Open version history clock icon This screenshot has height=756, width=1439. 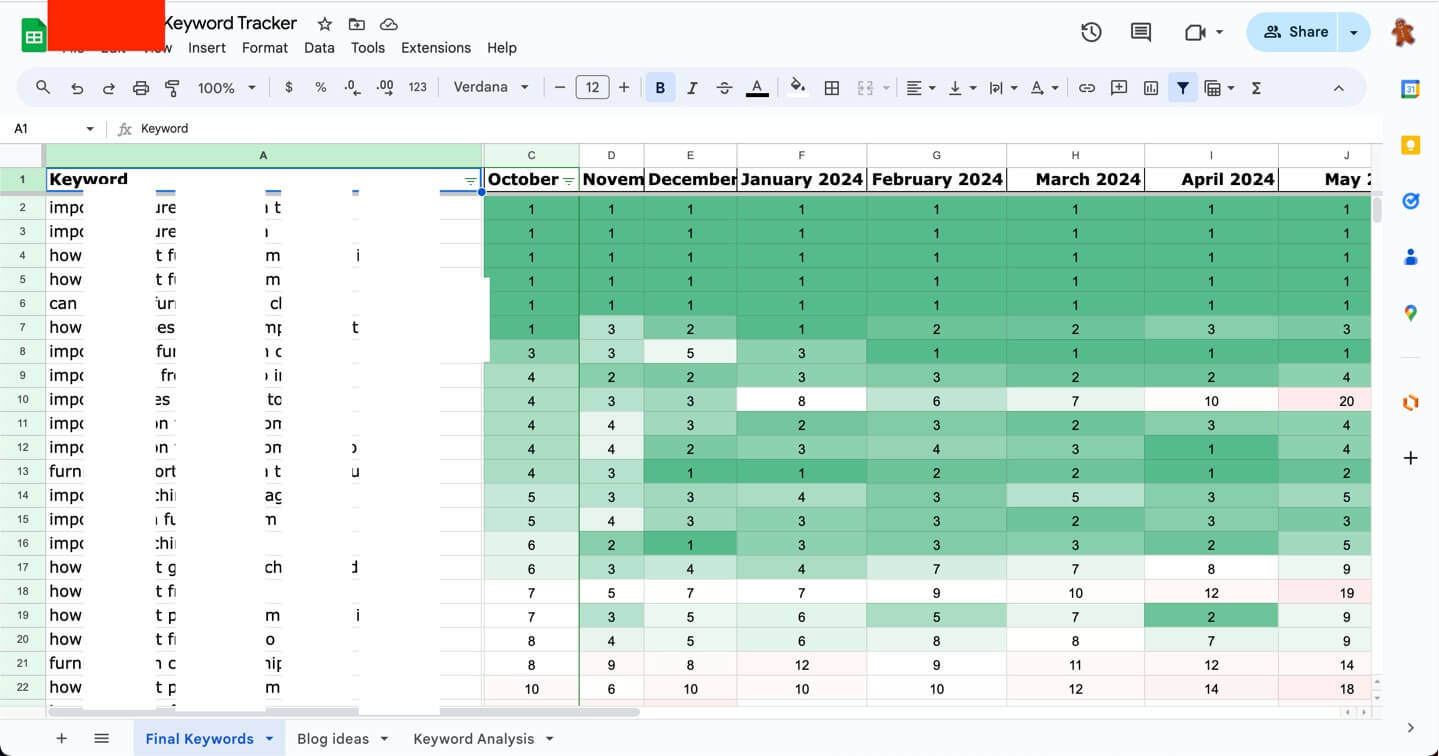(x=1091, y=32)
